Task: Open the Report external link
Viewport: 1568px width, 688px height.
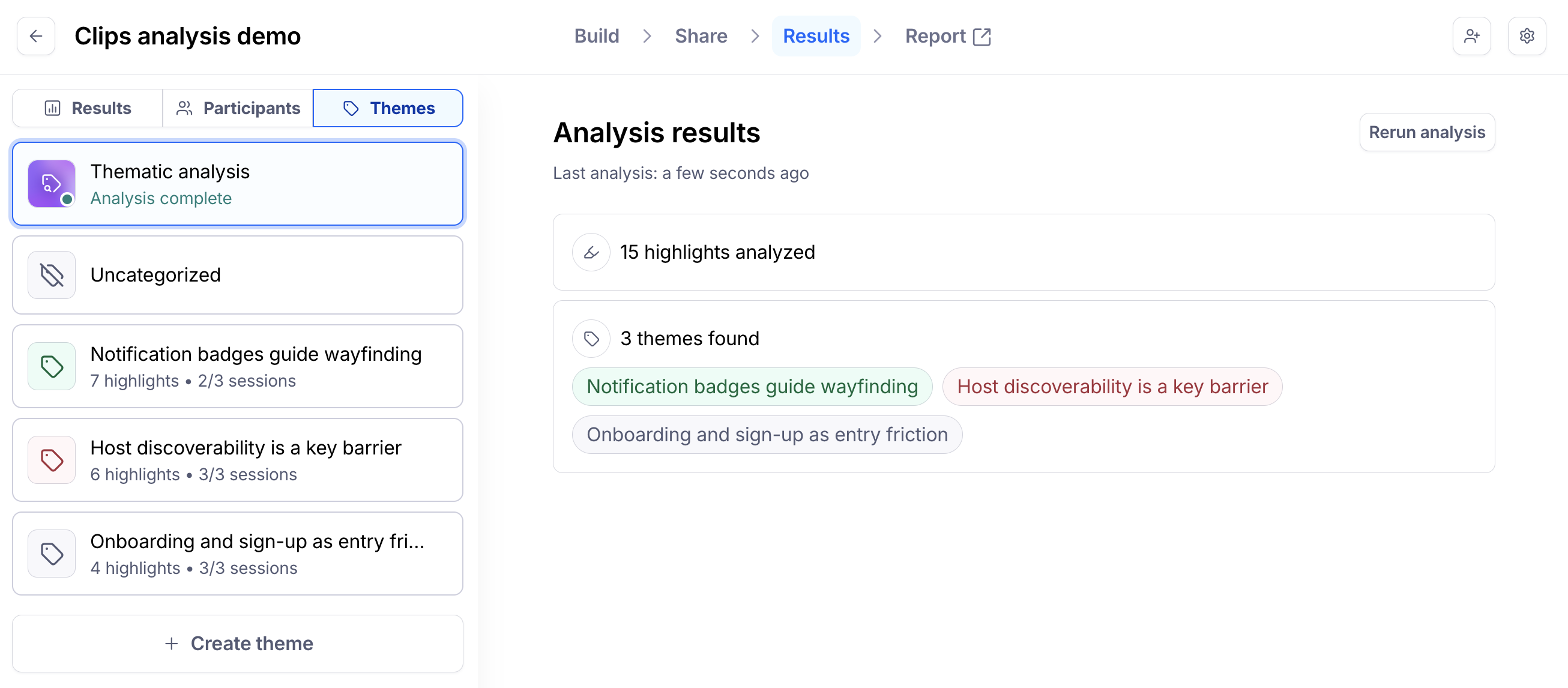Action: coord(947,36)
